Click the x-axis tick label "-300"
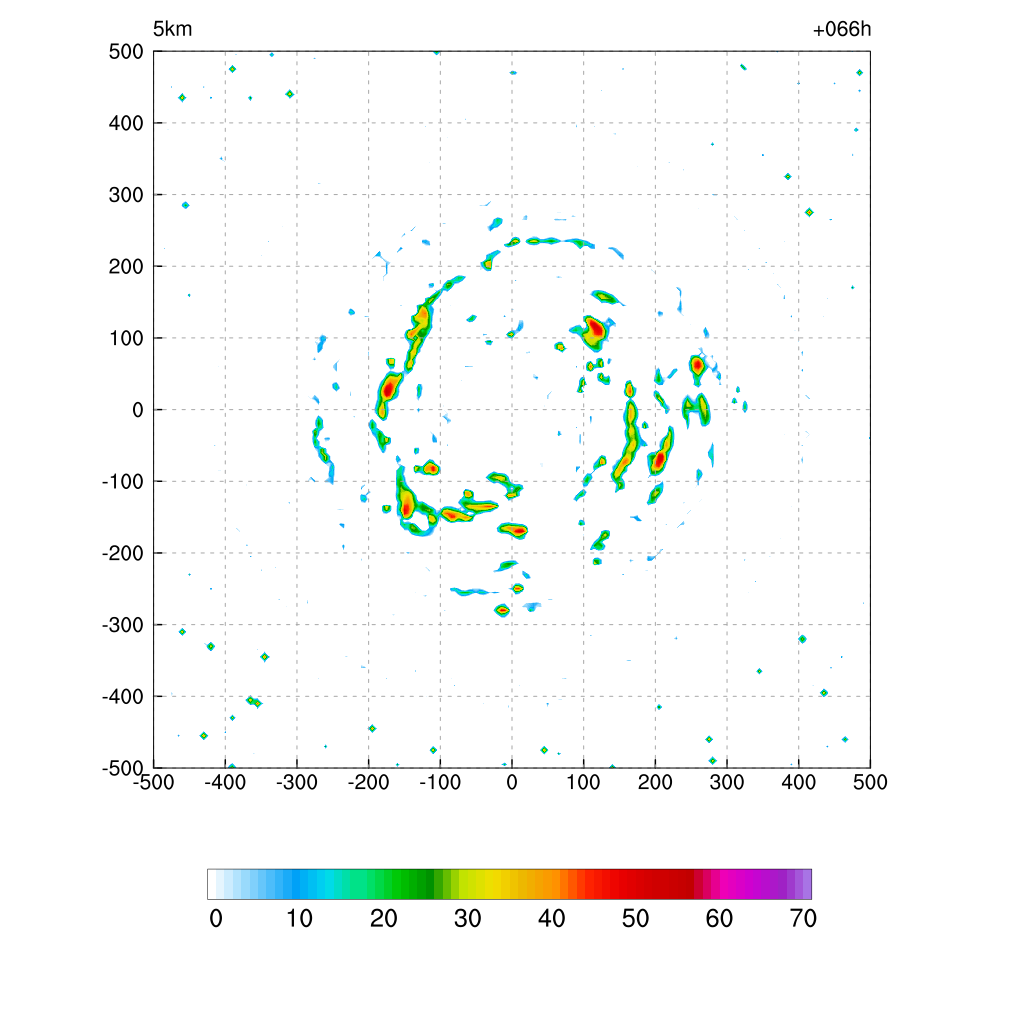This screenshot has width=1024, height=1024. (297, 782)
